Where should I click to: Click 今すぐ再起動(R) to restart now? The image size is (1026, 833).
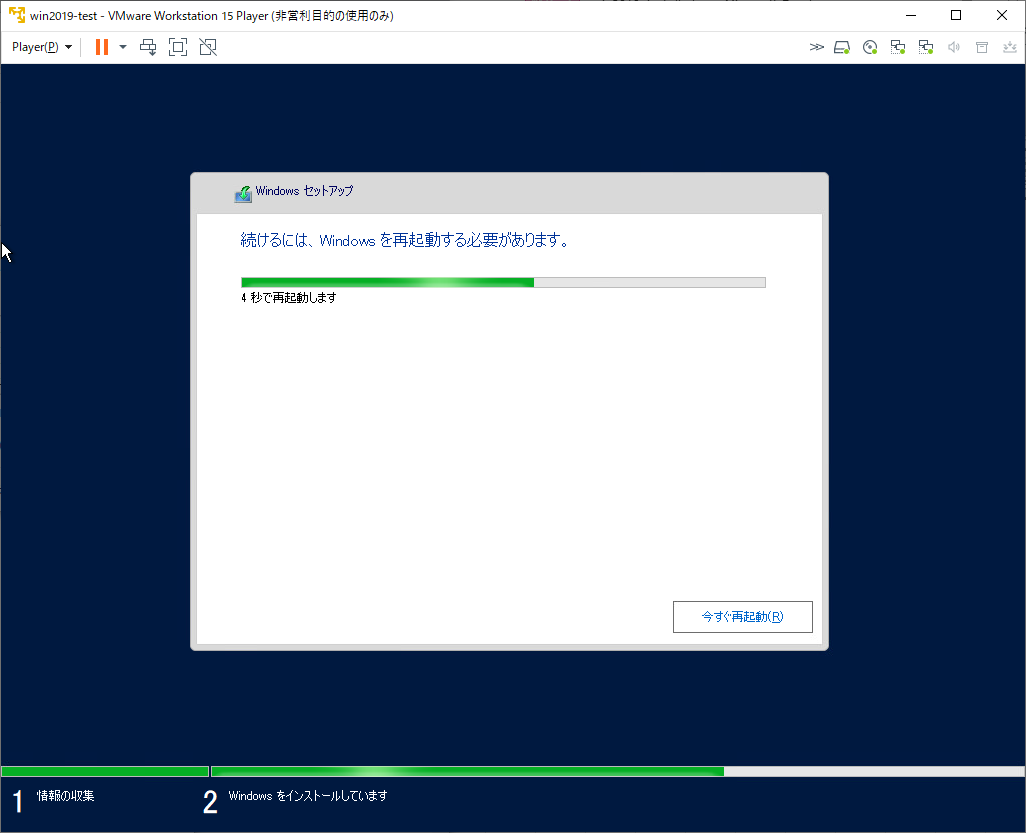click(x=742, y=616)
